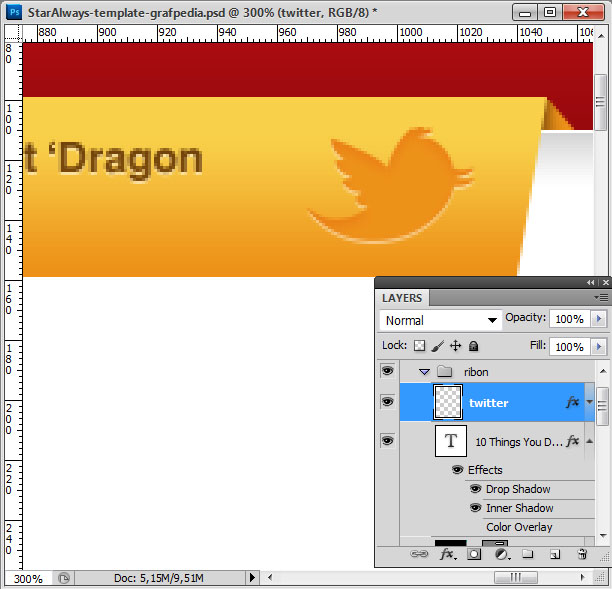This screenshot has width=612, height=589.
Task: Select the ribon group row
Action: pos(497,371)
